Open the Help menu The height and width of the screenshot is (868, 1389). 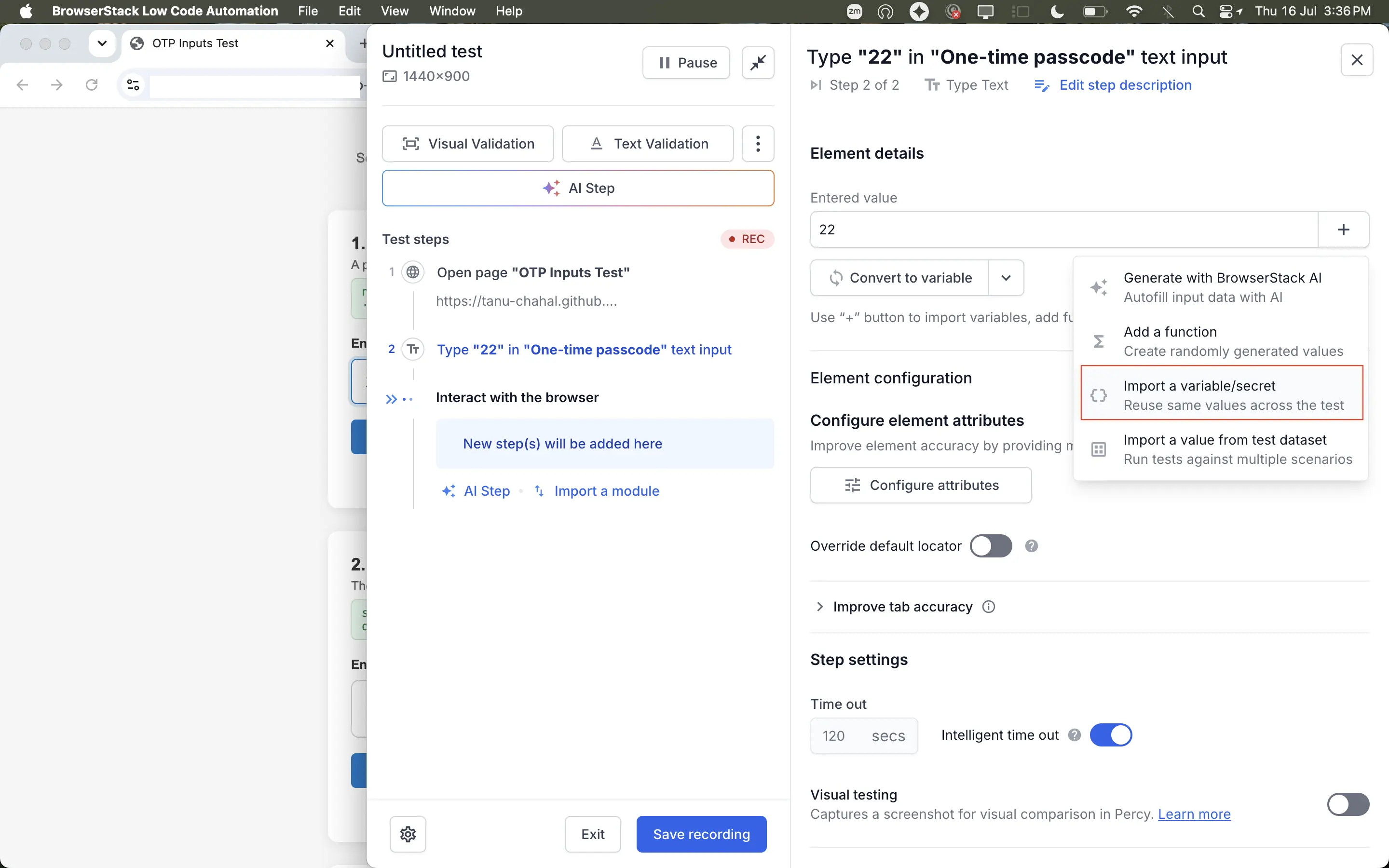click(509, 12)
